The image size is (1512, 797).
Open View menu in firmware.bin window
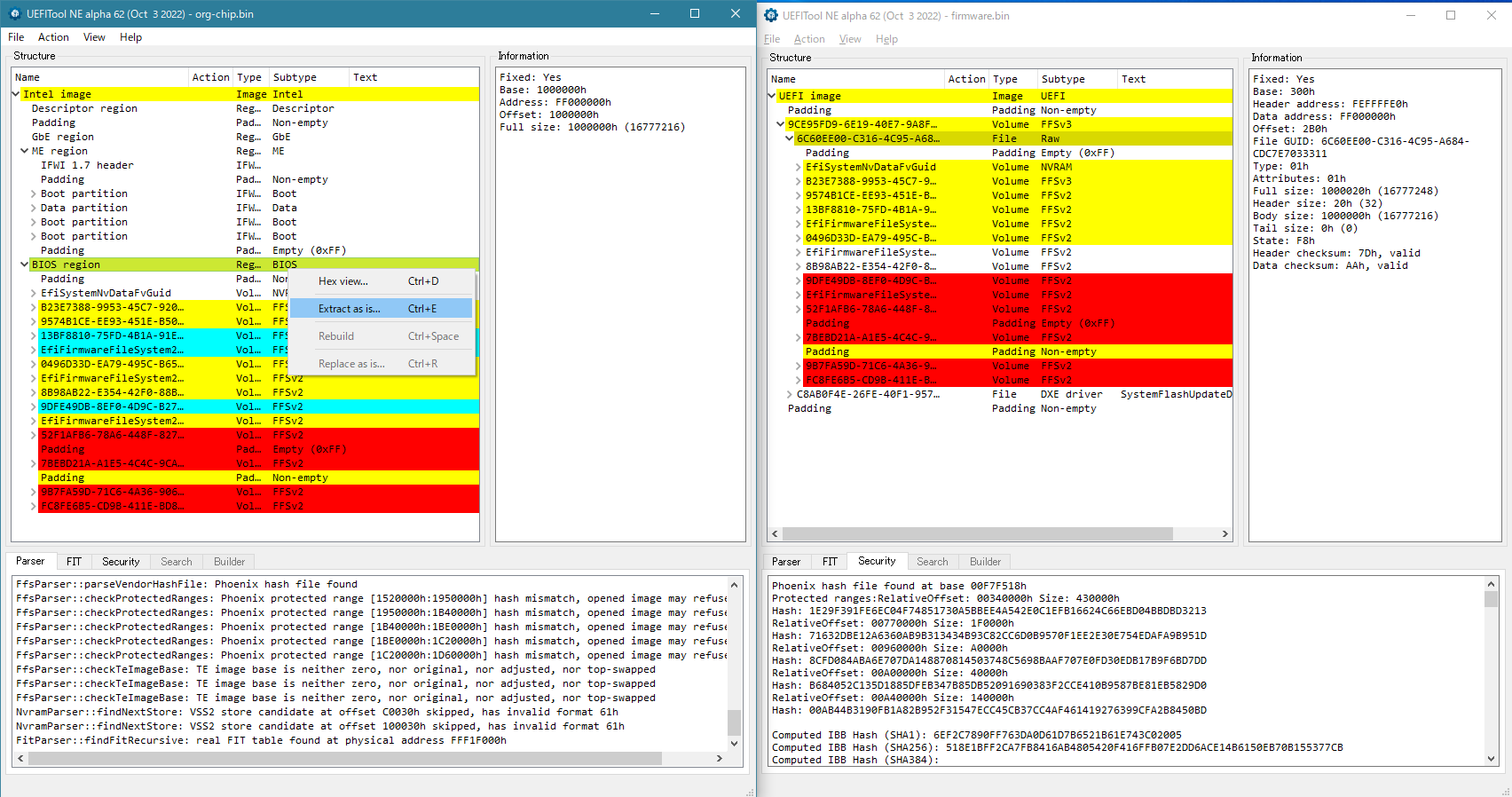point(850,39)
